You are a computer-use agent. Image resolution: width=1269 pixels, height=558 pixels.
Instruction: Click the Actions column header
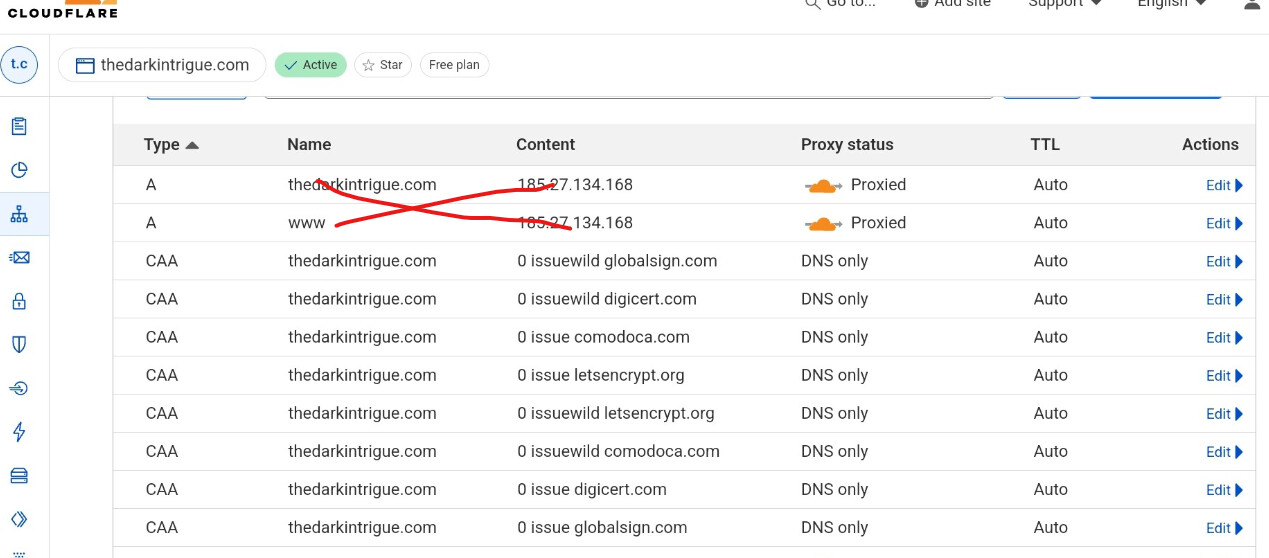pos(1210,144)
